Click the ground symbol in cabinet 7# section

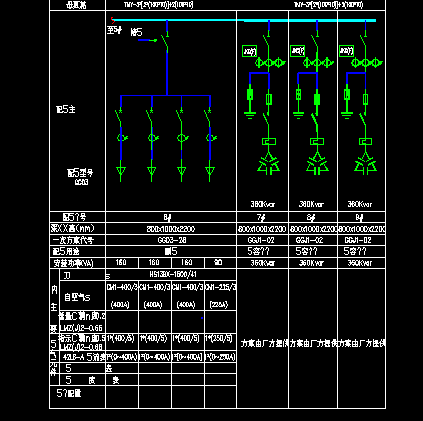pos(250,115)
